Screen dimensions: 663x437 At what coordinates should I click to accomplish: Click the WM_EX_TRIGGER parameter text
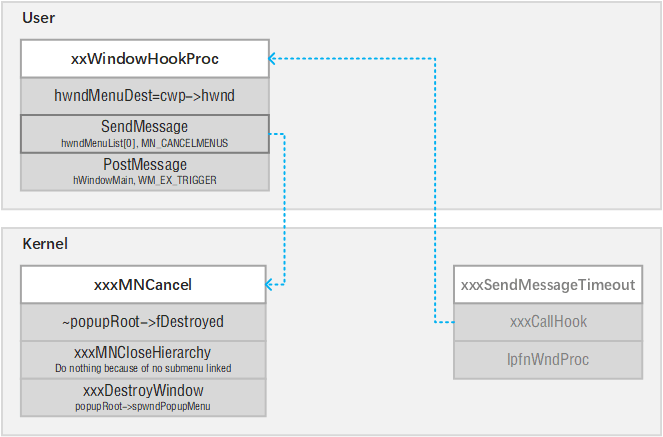pyautogui.click(x=178, y=179)
